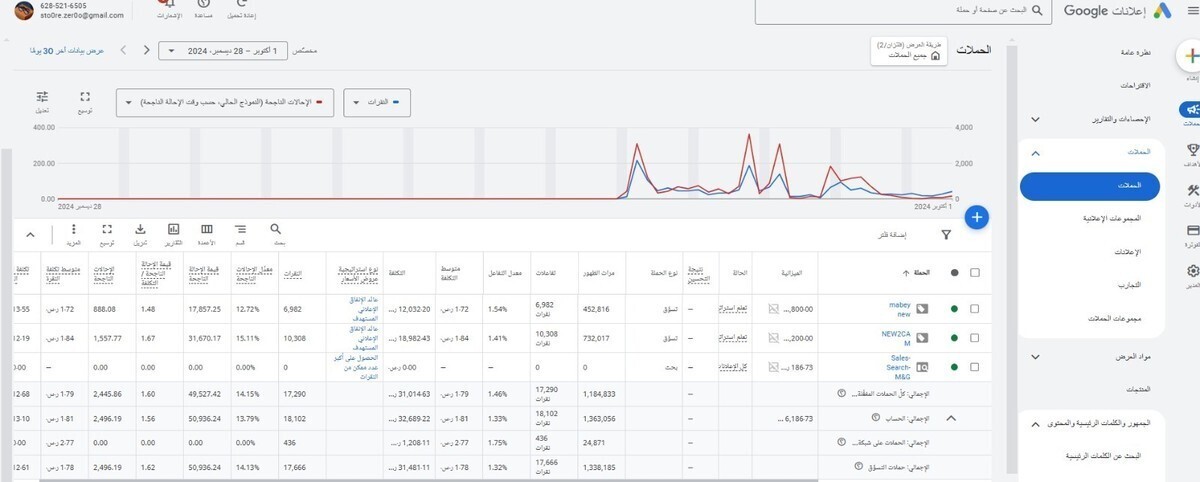Open the Clicks (النقرات) metric dropdown
Image resolution: width=1200 pixels, height=482 pixels.
click(x=377, y=103)
